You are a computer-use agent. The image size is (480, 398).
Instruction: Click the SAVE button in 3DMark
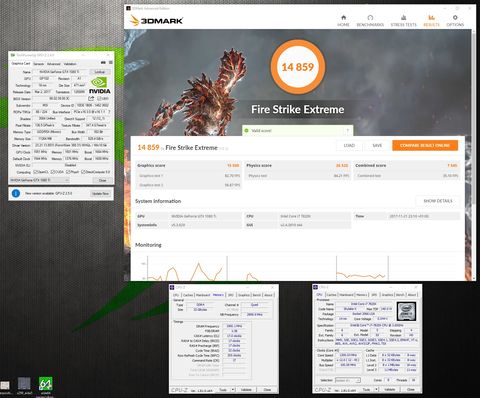377,145
